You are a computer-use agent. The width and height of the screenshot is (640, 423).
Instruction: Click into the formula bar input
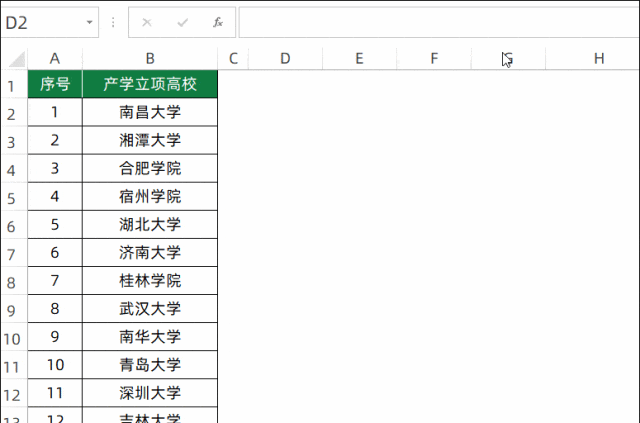click(439, 22)
